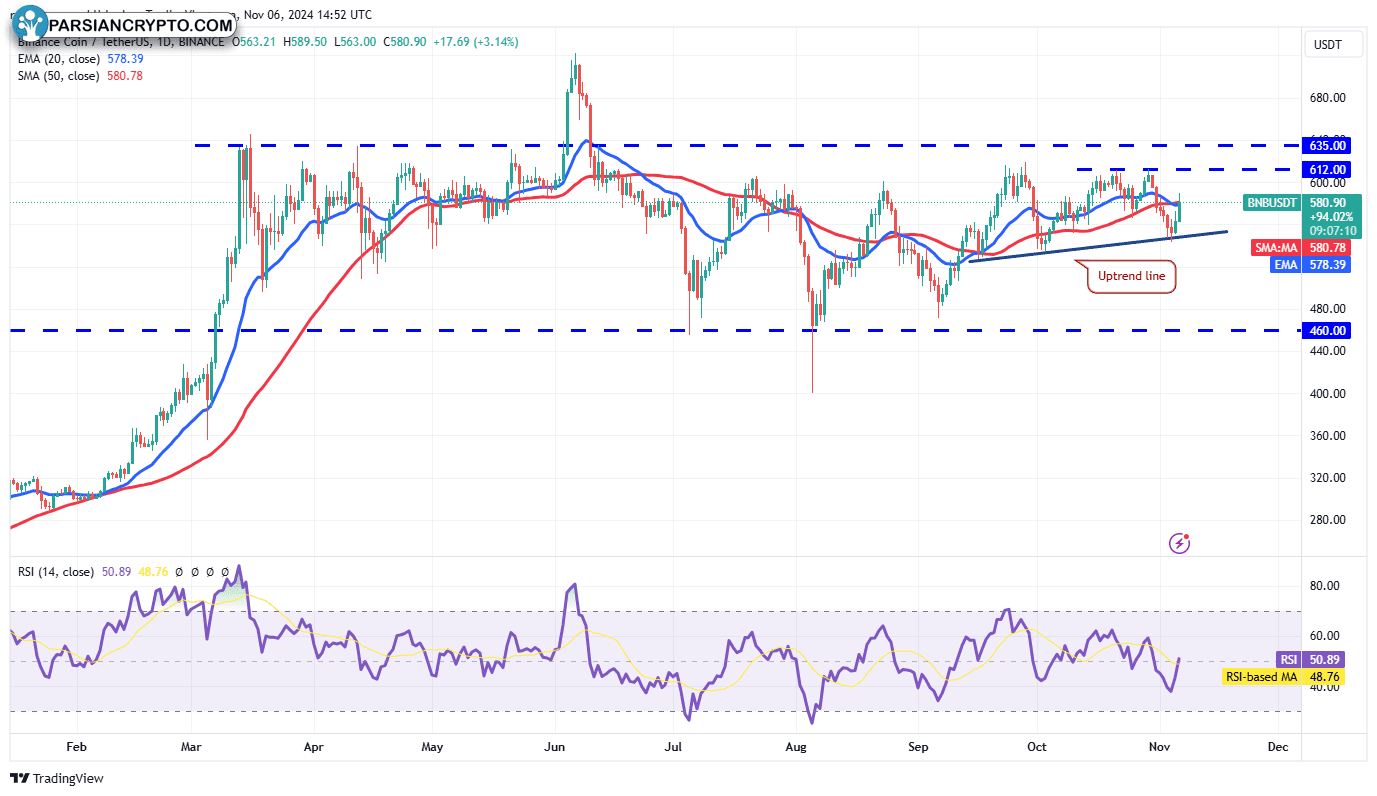Click the 320.00 tick on the price axis
1377x796 pixels.
pyautogui.click(x=1328, y=478)
